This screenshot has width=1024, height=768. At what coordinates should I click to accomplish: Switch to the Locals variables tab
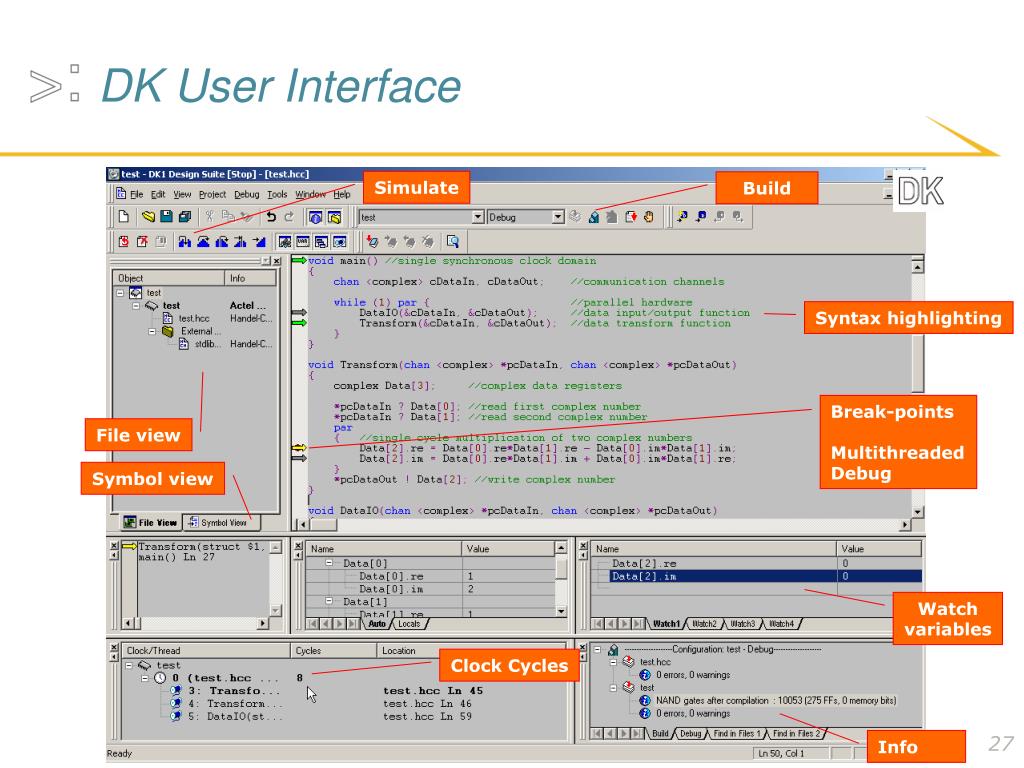[x=409, y=624]
